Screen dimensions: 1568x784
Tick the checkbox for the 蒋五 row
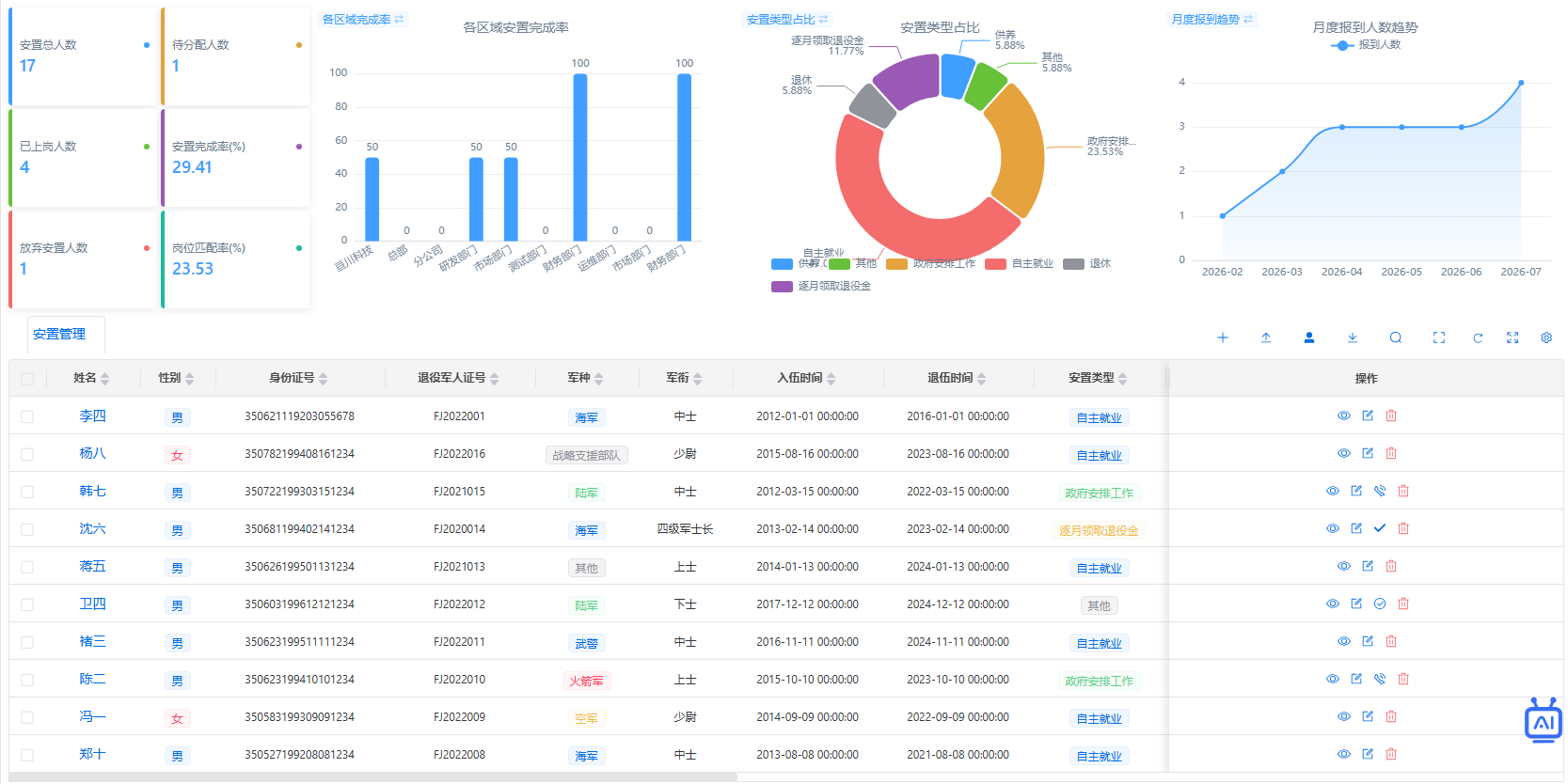tap(27, 567)
